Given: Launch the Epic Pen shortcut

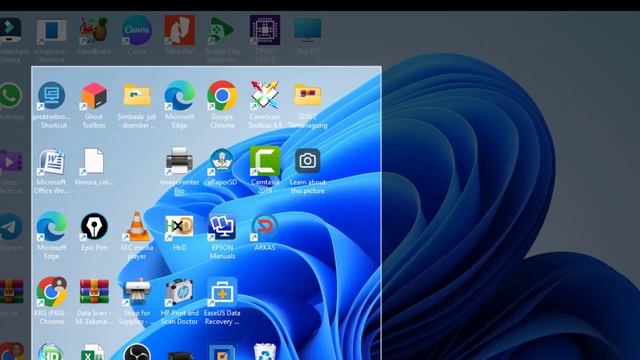Looking at the screenshot, I should [x=94, y=227].
